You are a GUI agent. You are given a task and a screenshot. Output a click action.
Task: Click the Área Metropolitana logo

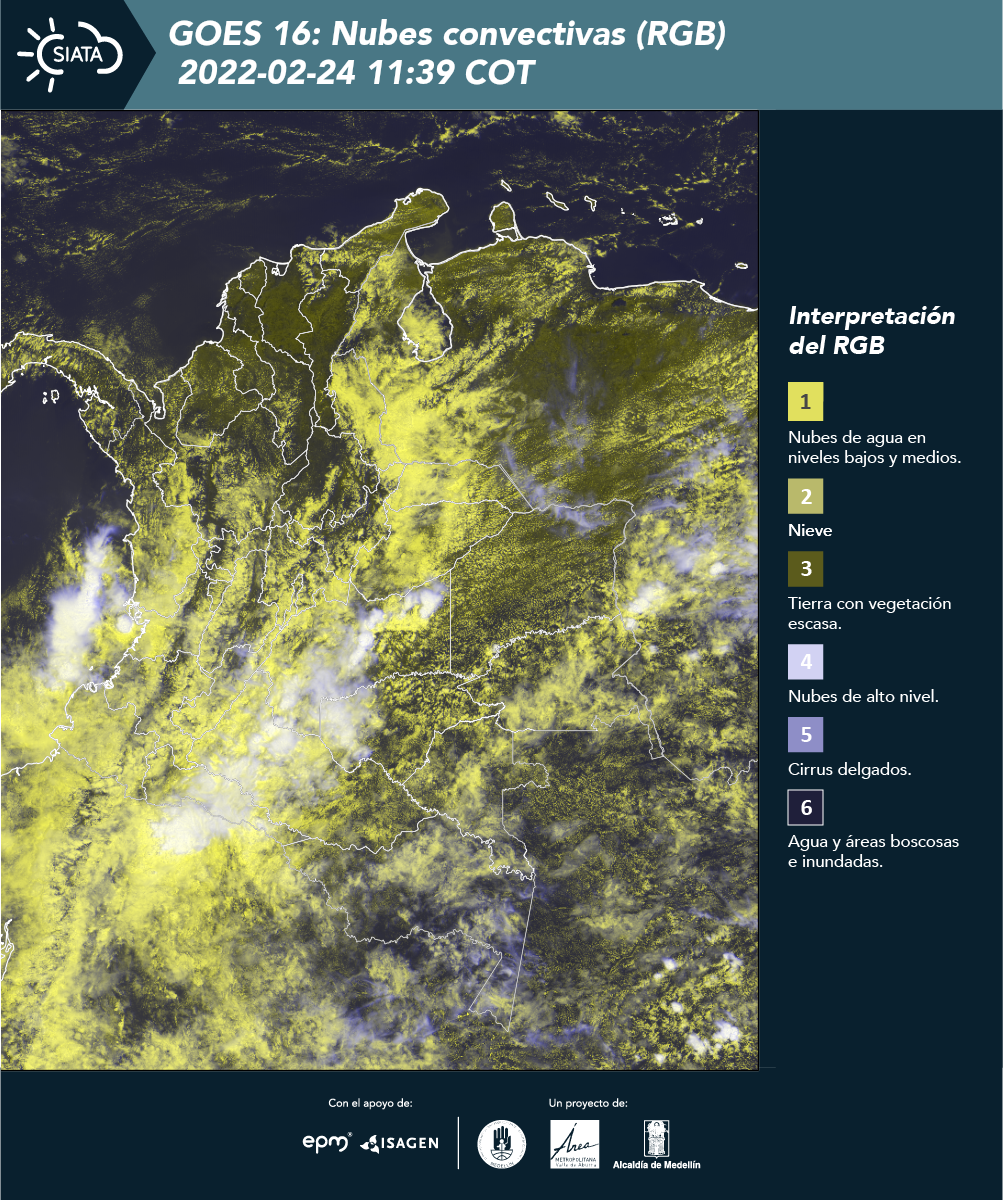[x=575, y=1144]
